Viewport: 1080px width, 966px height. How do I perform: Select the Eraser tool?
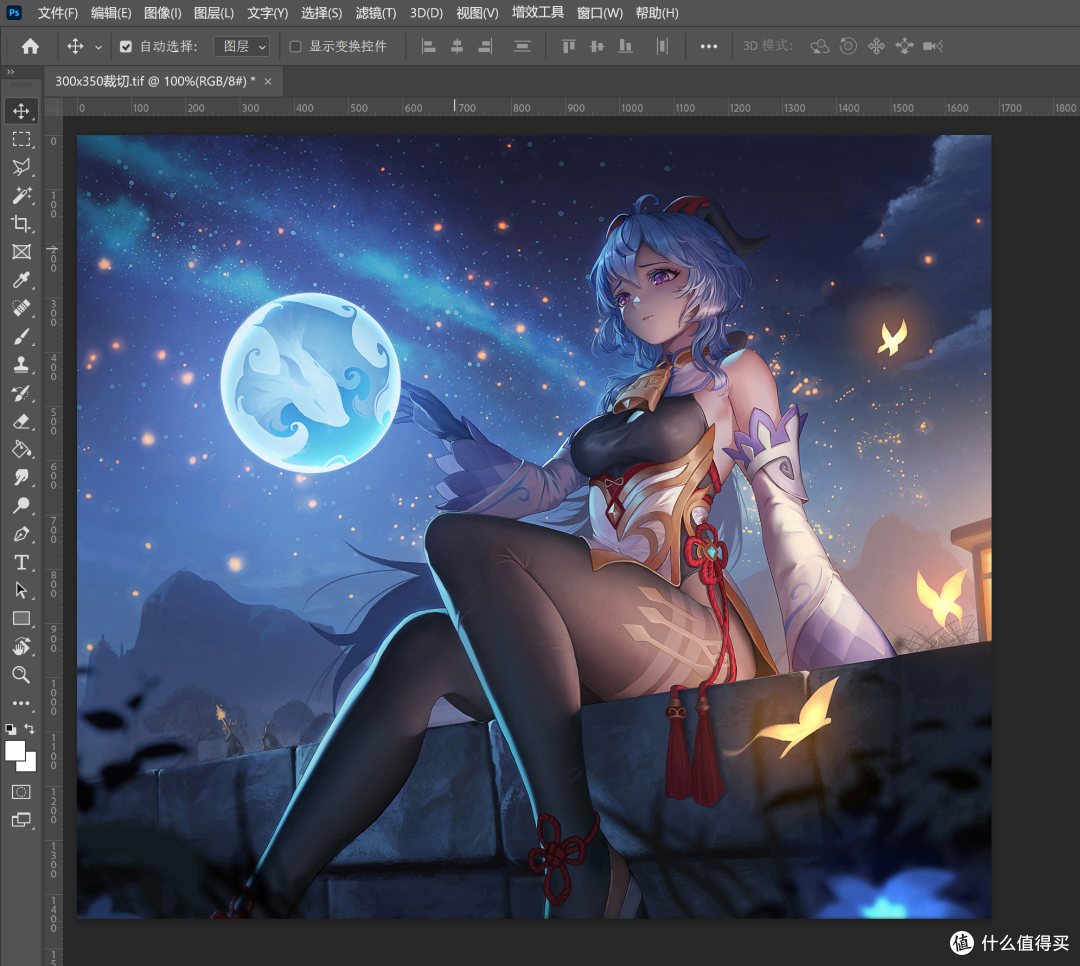(21, 421)
